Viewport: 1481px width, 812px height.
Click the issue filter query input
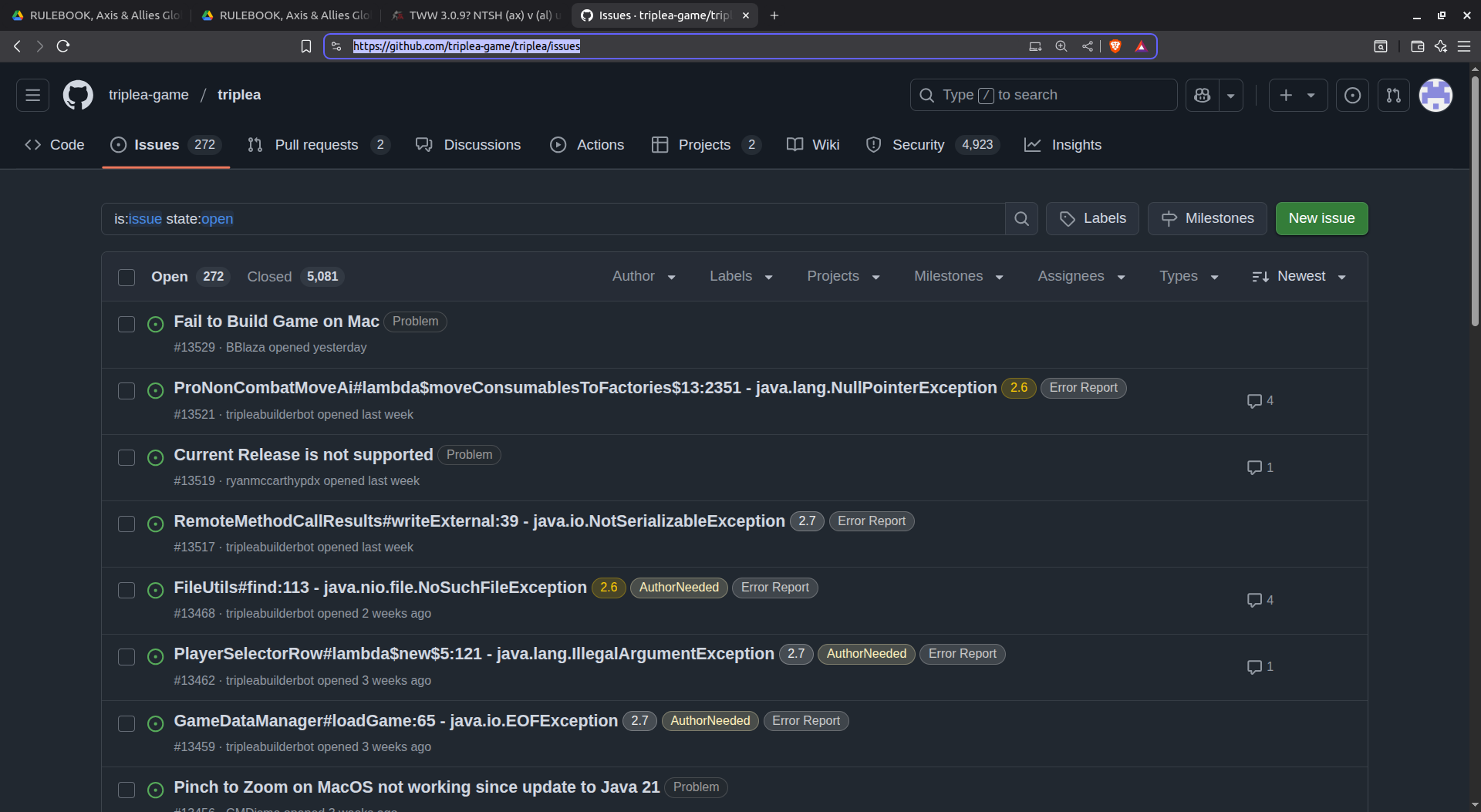coord(553,219)
